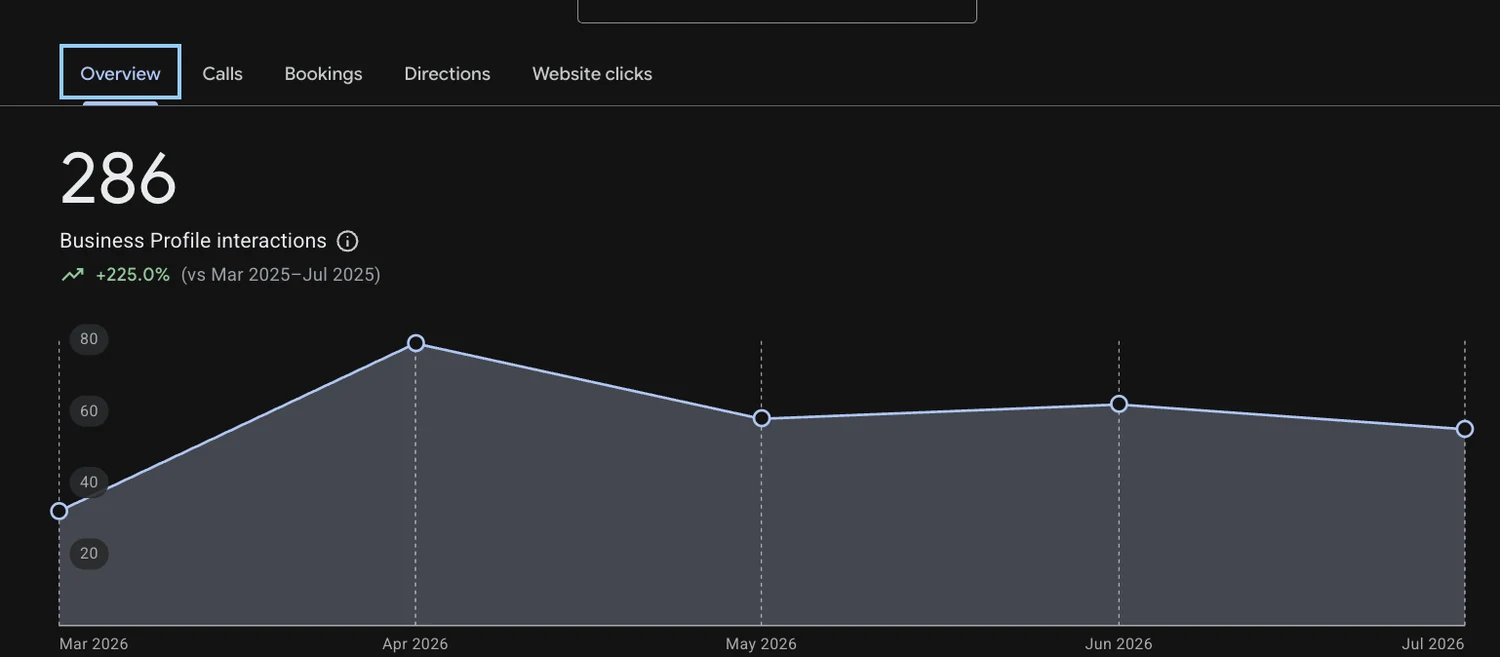1500x657 pixels.
Task: Click the Mar 2026 data point on the chart
Action: click(59, 511)
